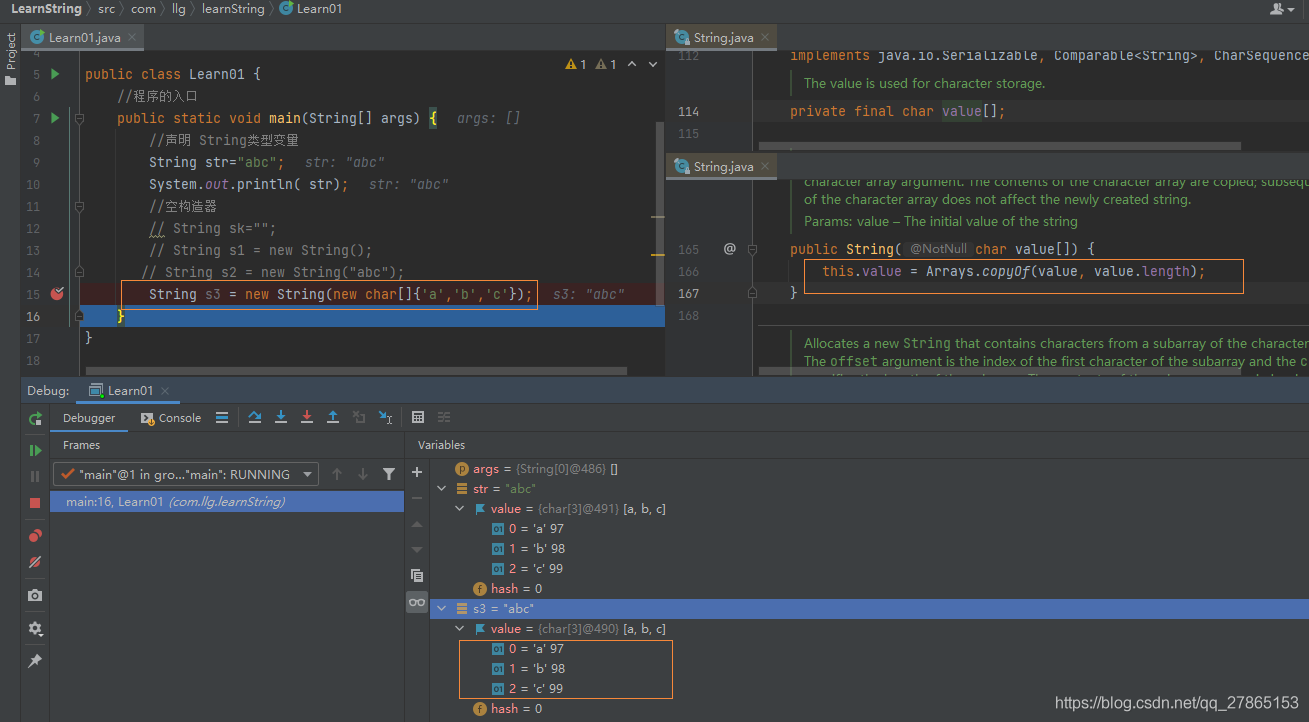Mute breakpoints with the slashed circle icon
The image size is (1309, 722).
(x=35, y=562)
